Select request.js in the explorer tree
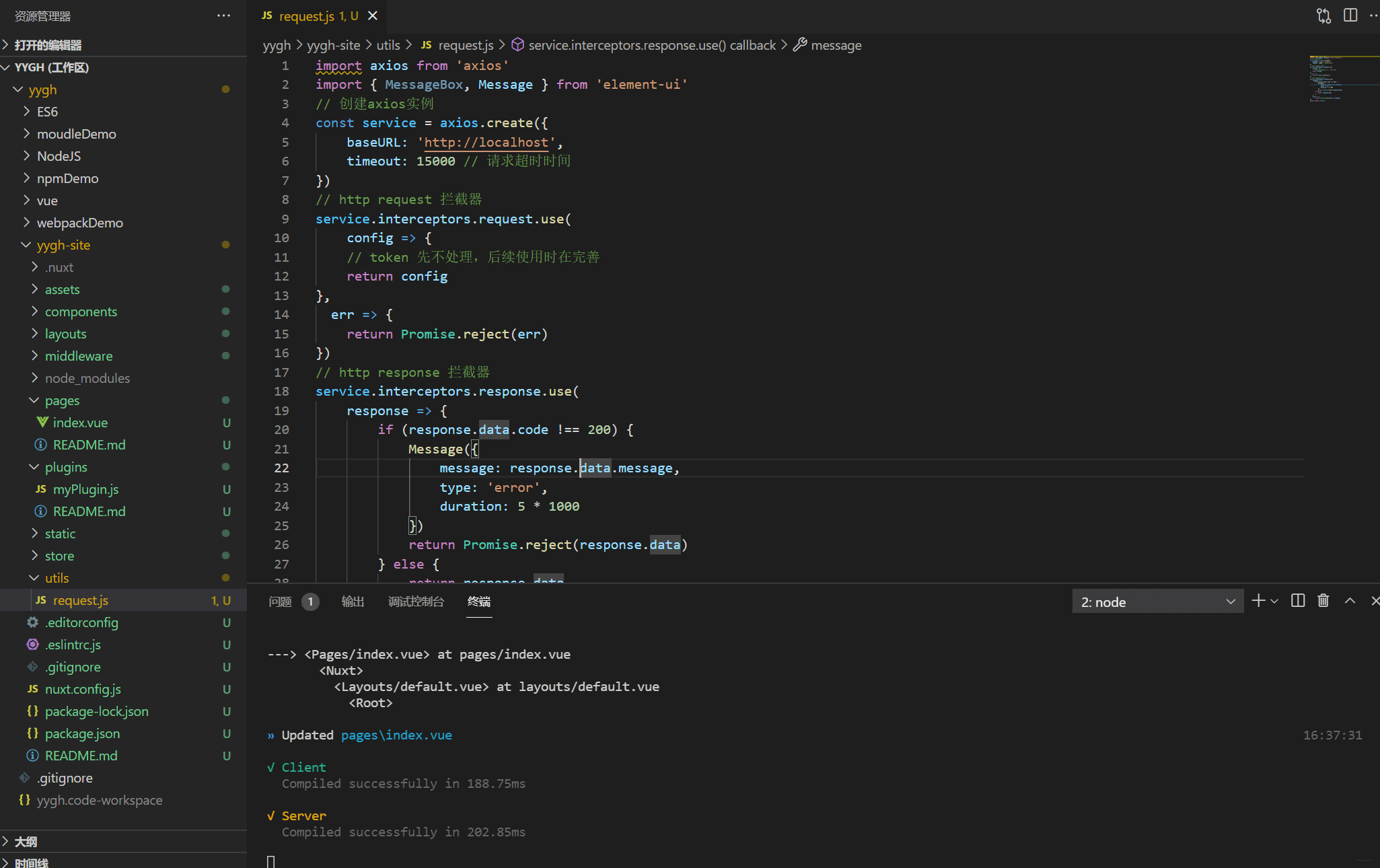The height and width of the screenshot is (868, 1380). tap(123, 600)
